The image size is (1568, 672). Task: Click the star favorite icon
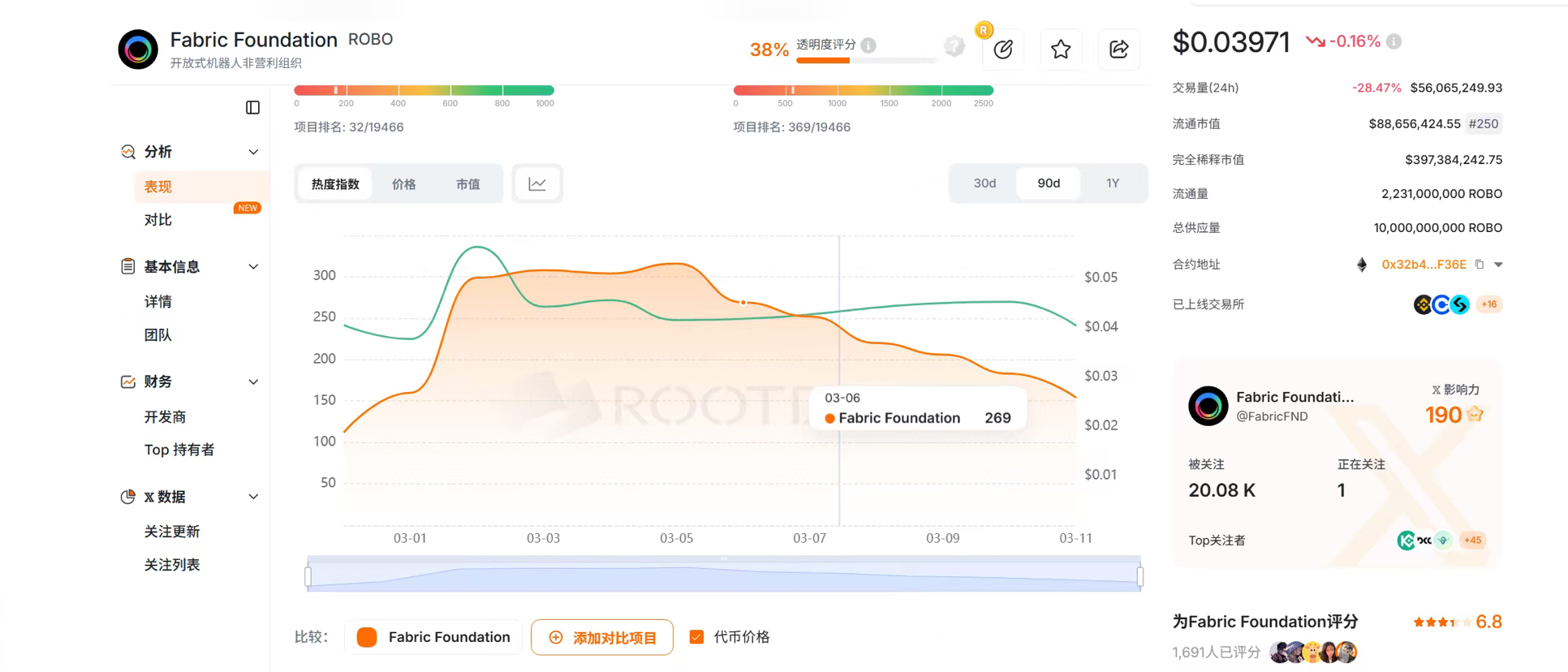[1060, 50]
